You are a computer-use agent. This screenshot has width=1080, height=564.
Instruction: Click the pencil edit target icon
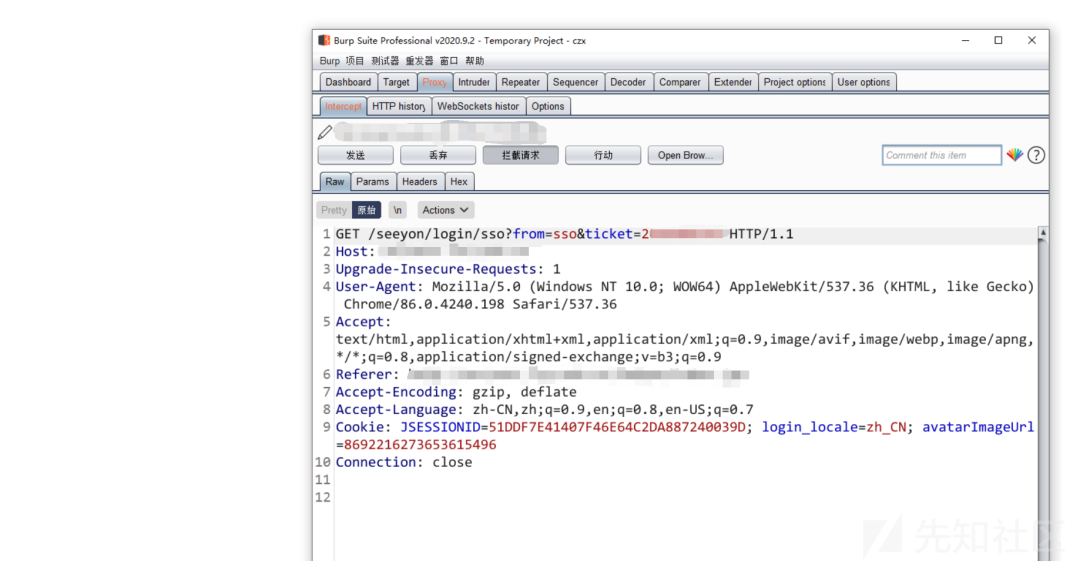(x=325, y=132)
